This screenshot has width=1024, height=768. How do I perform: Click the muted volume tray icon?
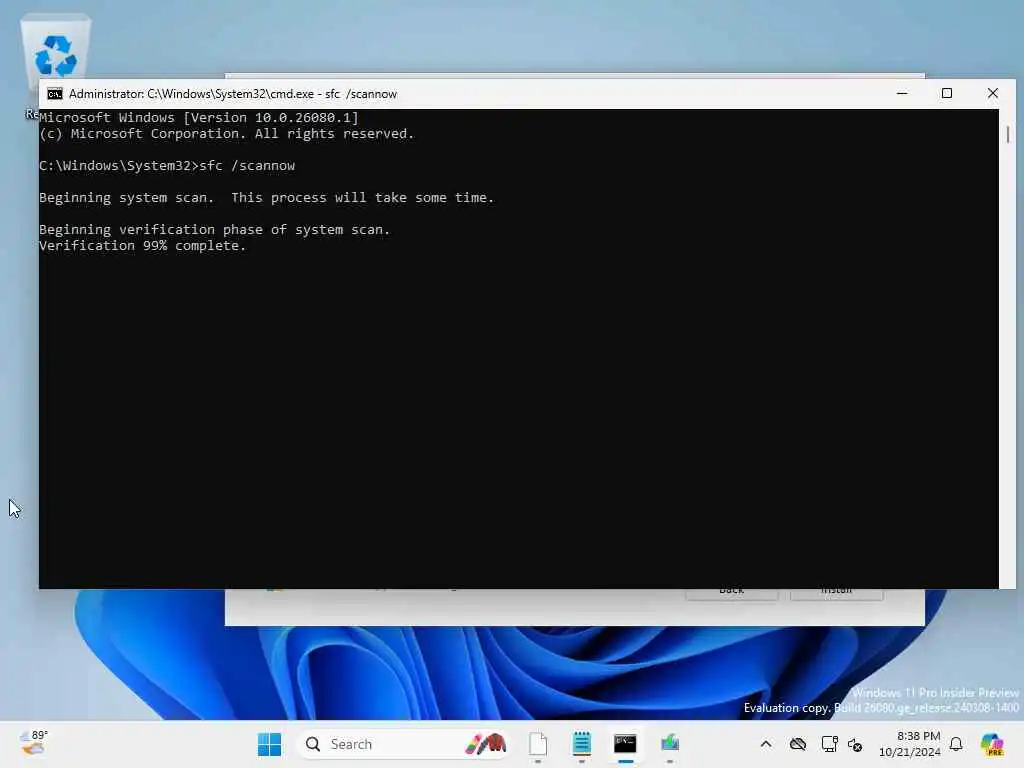tap(856, 744)
